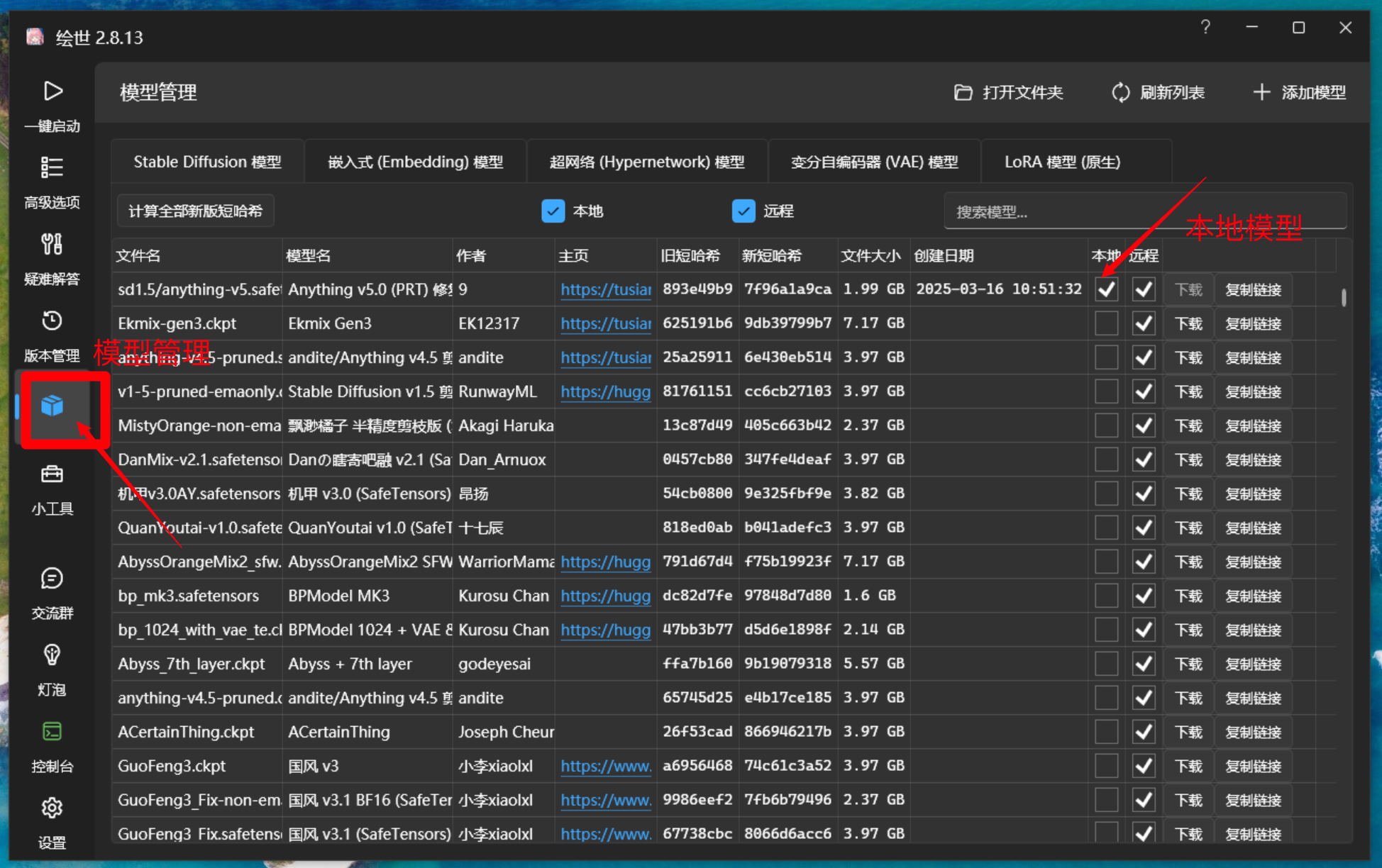
Task: Click the help question mark icon
Action: tap(1205, 28)
